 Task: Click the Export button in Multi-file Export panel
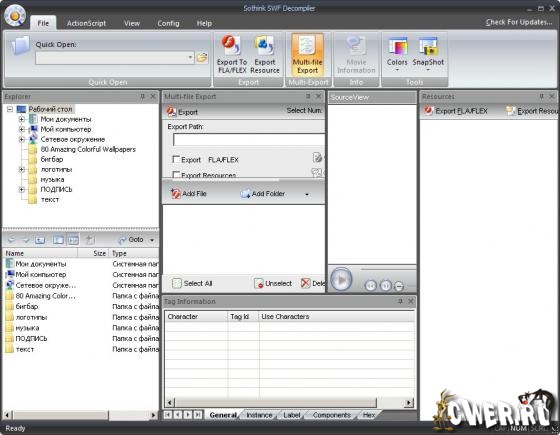point(182,112)
